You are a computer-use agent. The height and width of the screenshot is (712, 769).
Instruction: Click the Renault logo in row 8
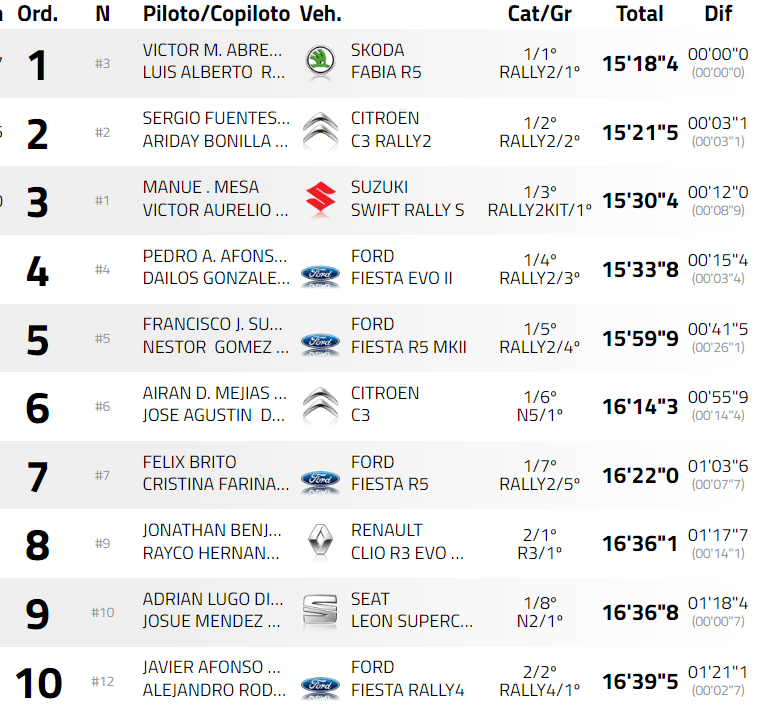coord(320,542)
